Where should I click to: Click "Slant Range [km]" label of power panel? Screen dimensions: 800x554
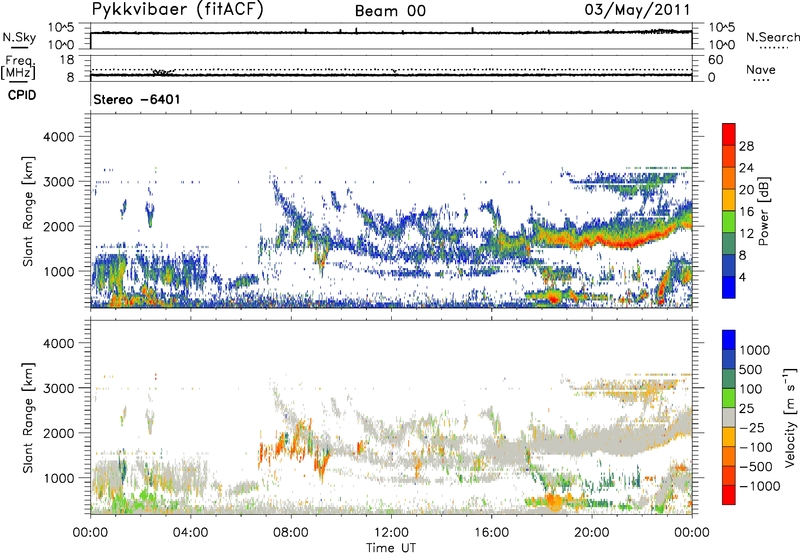(28, 211)
